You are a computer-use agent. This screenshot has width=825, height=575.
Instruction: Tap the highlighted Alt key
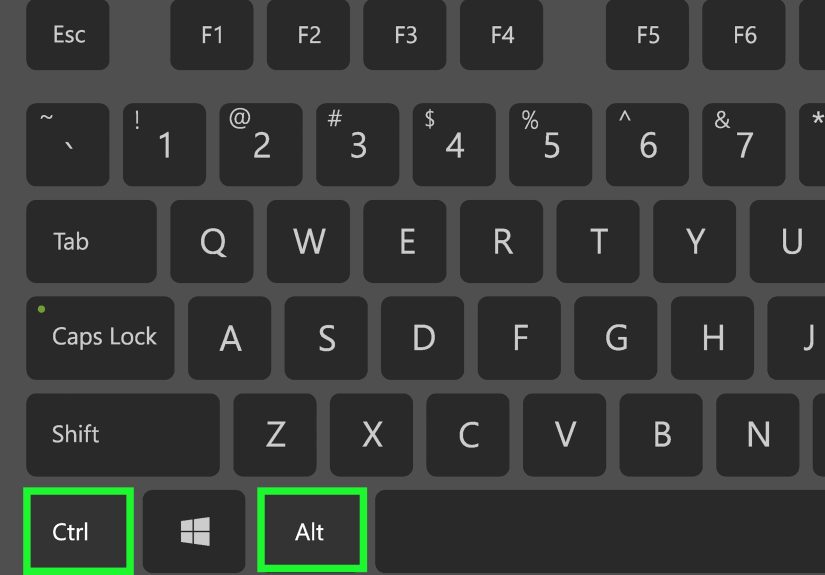pyautogui.click(x=312, y=530)
